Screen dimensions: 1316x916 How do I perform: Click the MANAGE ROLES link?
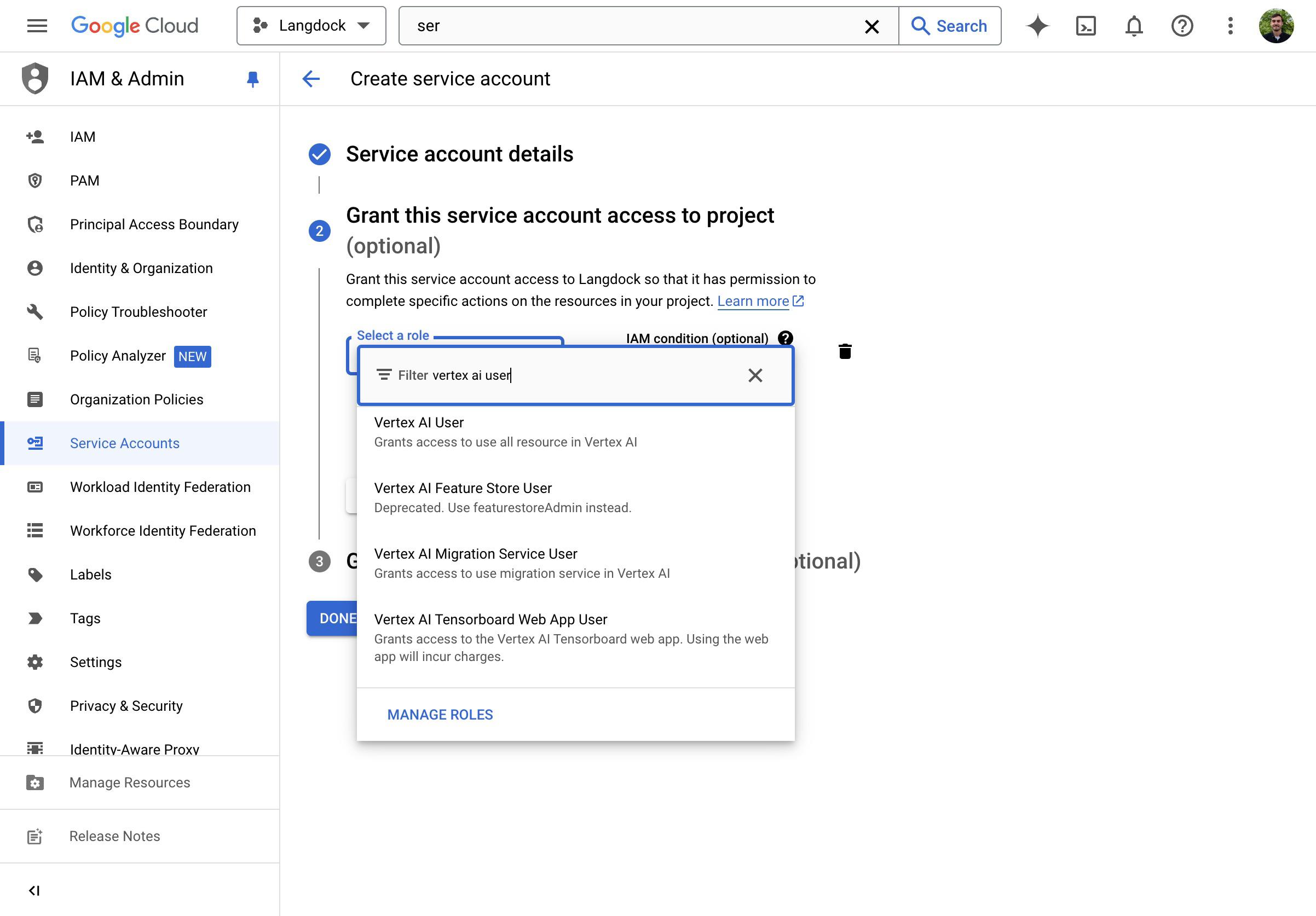click(440, 715)
